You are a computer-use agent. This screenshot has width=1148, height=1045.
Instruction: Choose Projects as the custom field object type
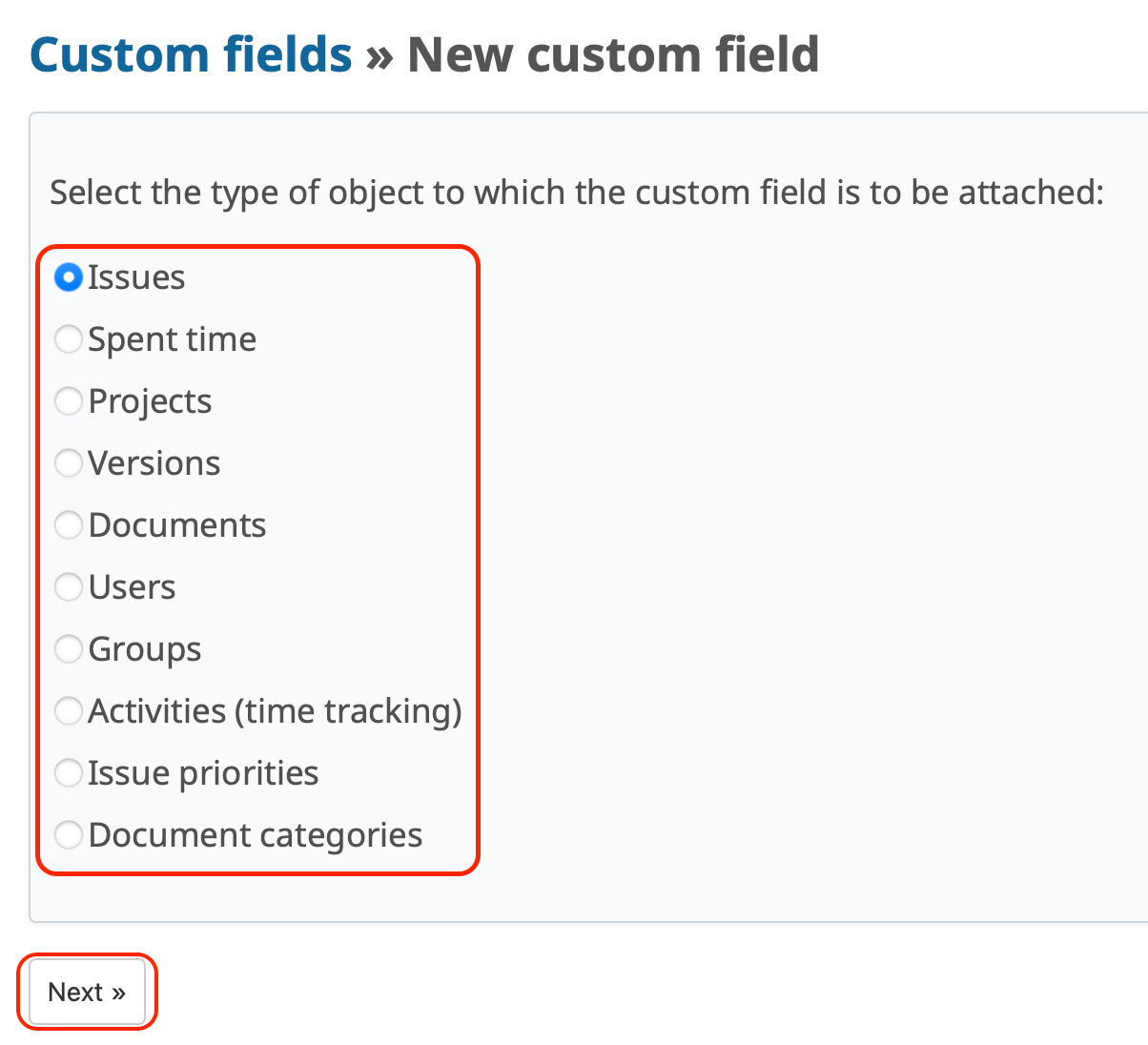[68, 400]
